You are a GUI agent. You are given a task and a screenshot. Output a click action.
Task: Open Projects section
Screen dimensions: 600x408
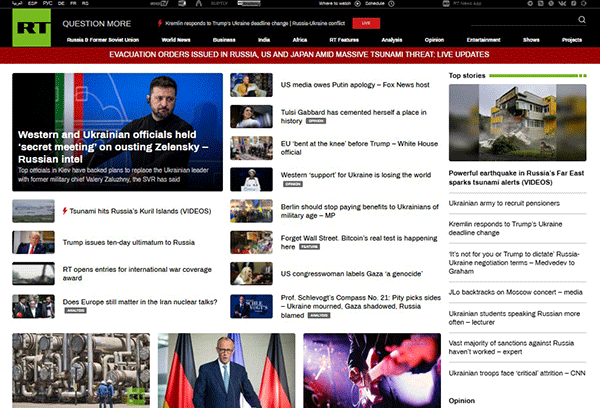(572, 40)
